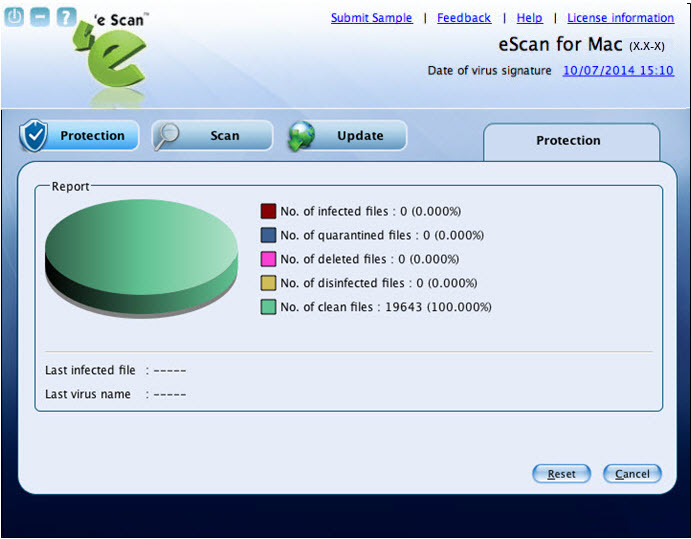Click the virus signature date link
Screen dimensions: 691x539
(618, 71)
